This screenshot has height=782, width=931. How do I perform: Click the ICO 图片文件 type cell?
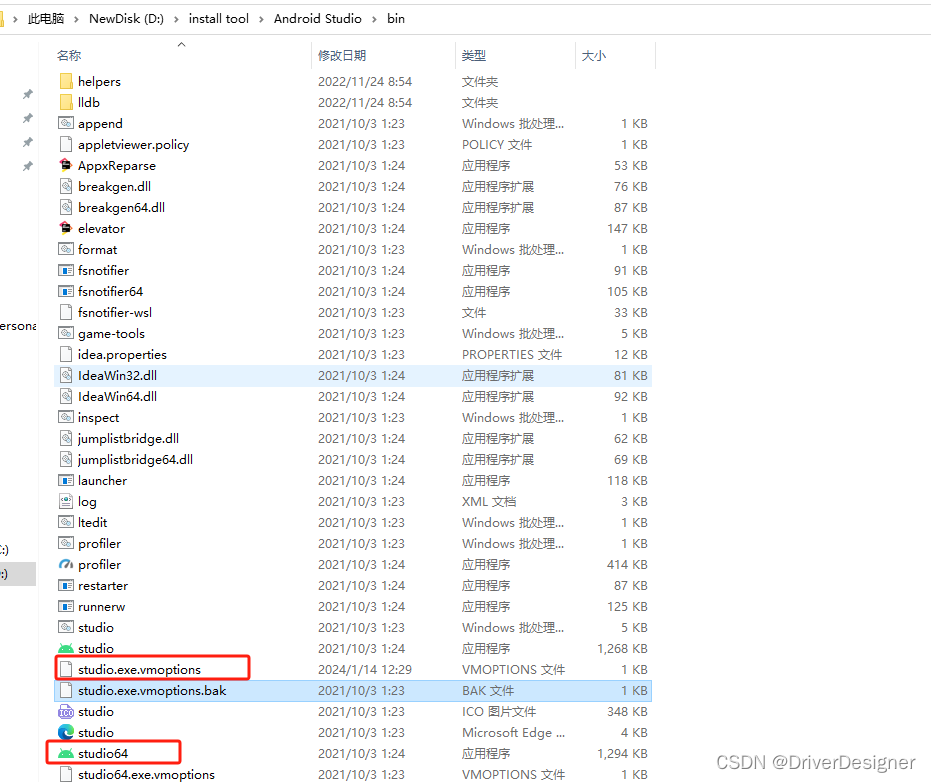click(499, 711)
